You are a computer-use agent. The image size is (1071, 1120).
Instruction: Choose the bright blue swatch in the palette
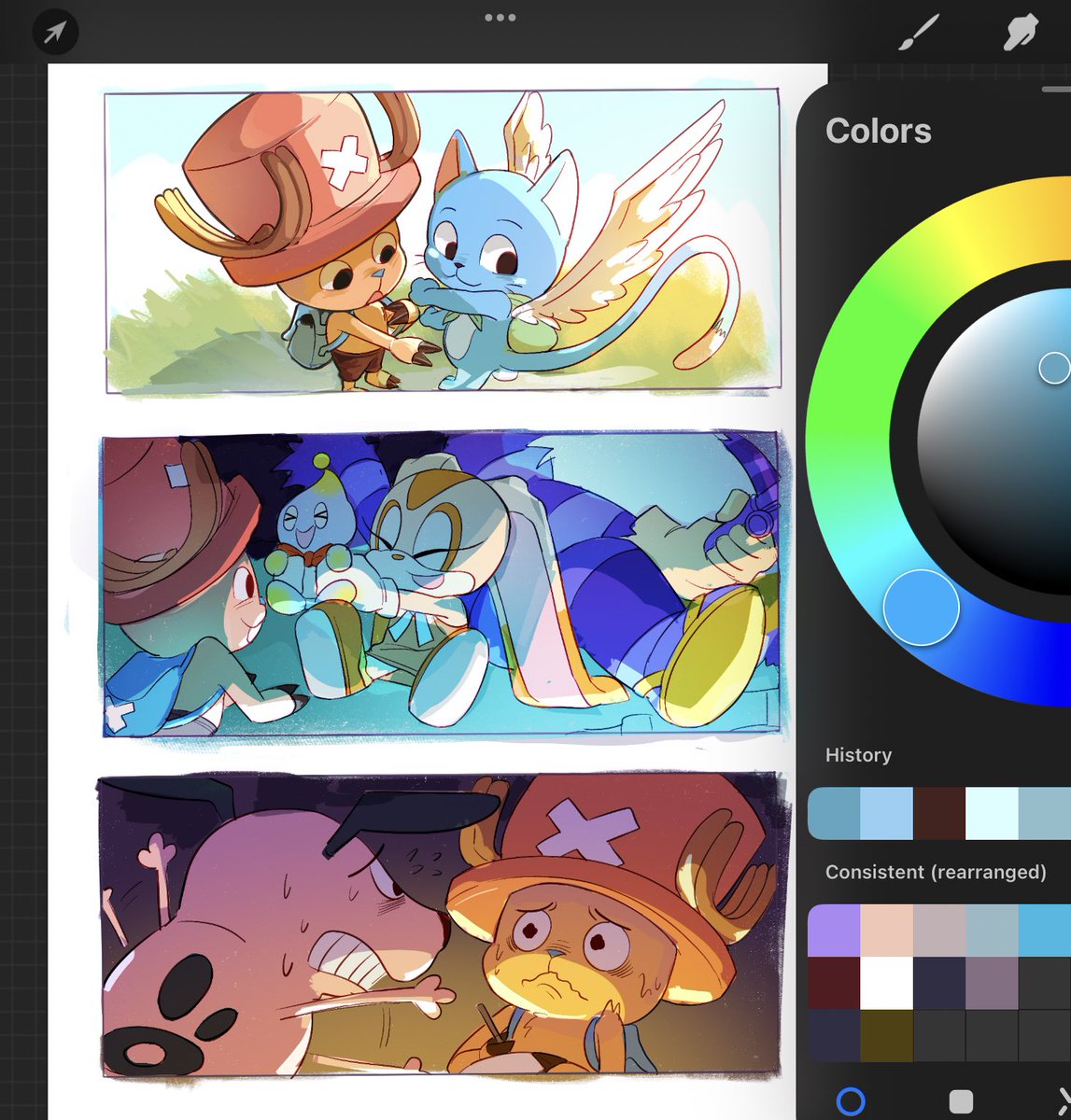1045,931
